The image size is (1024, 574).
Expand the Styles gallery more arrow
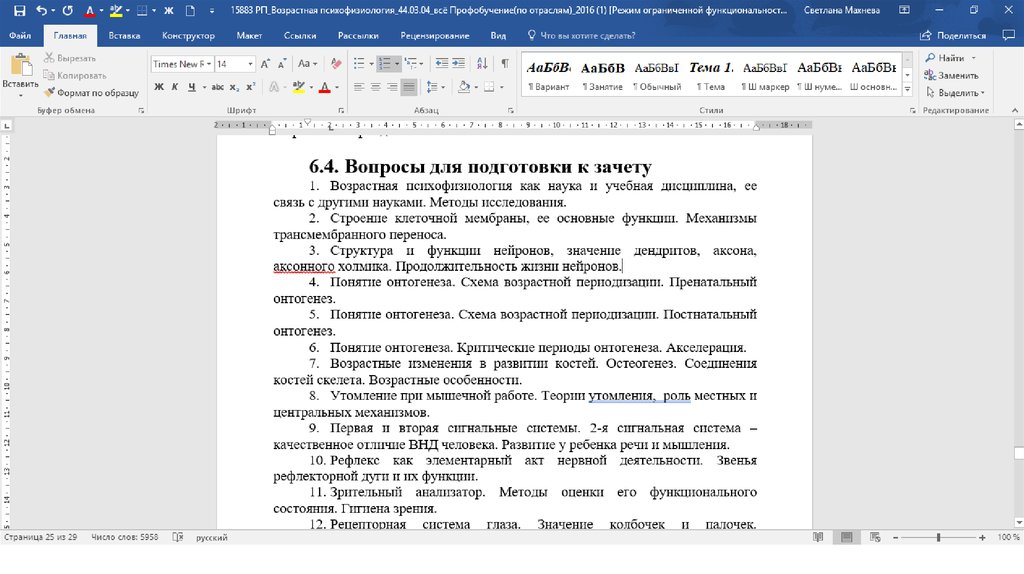tap(905, 87)
